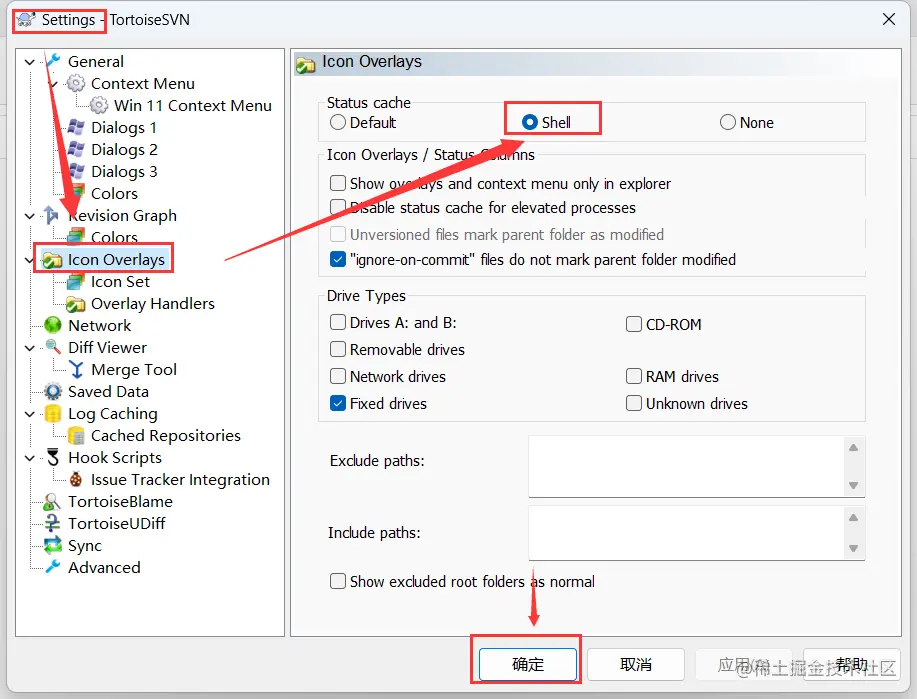Click the 取消 (Cancel) button
This screenshot has height=699, width=917.
pos(636,664)
